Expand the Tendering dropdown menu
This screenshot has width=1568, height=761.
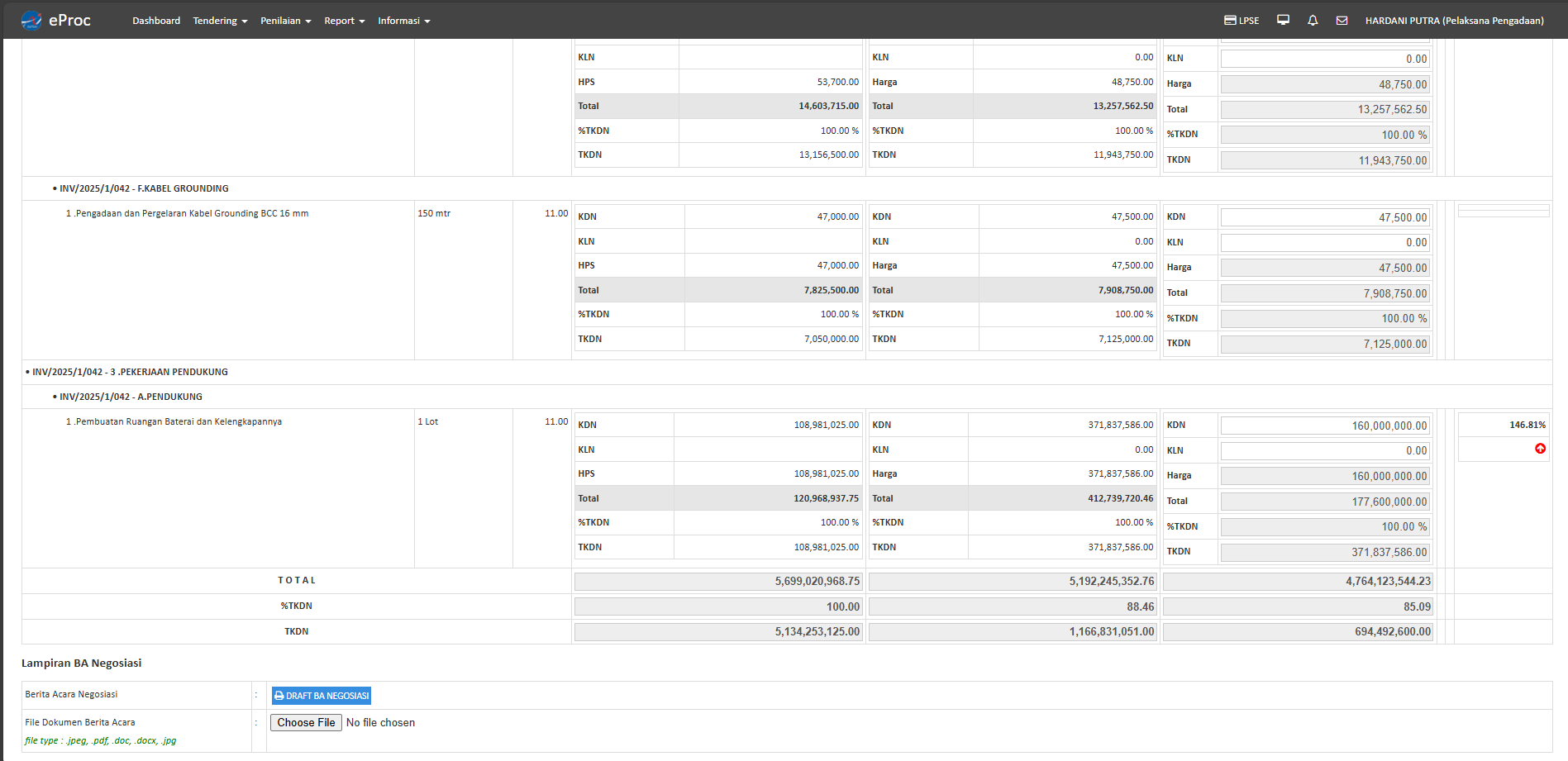[x=220, y=21]
